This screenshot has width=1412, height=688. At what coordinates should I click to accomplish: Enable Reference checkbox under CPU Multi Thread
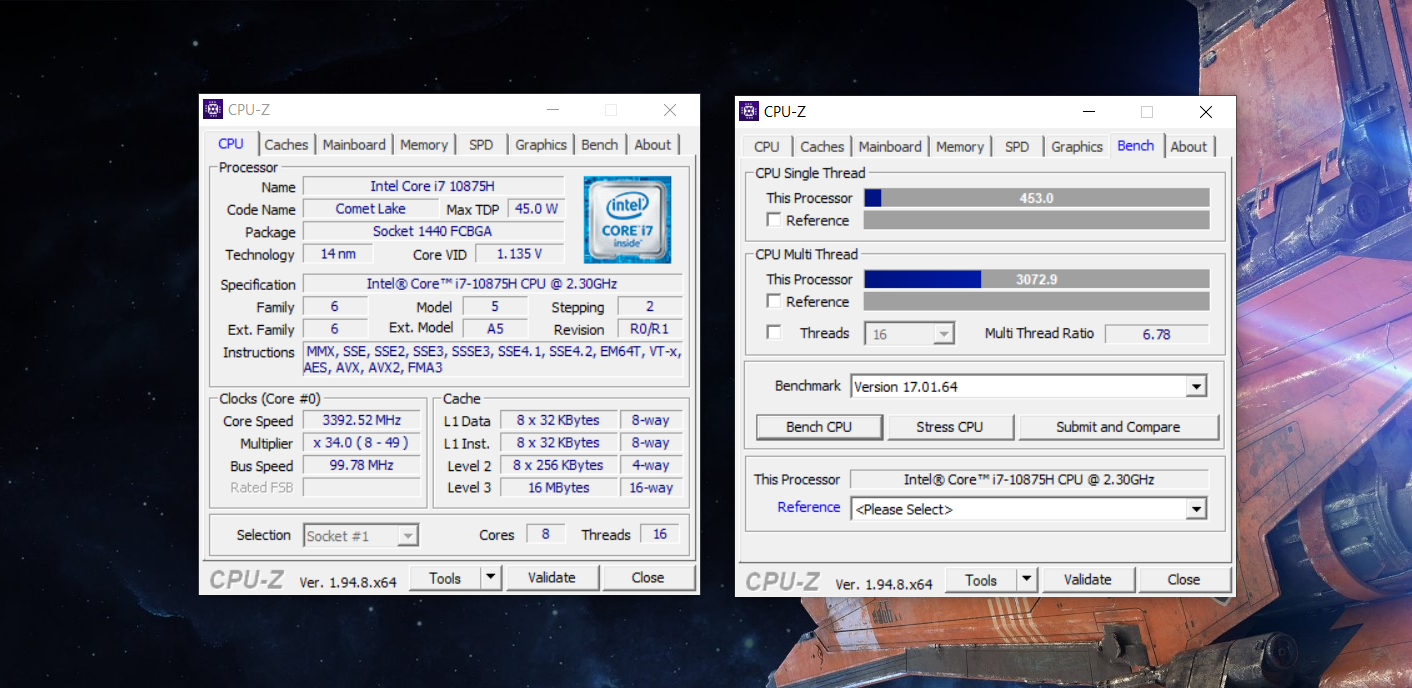tap(774, 301)
